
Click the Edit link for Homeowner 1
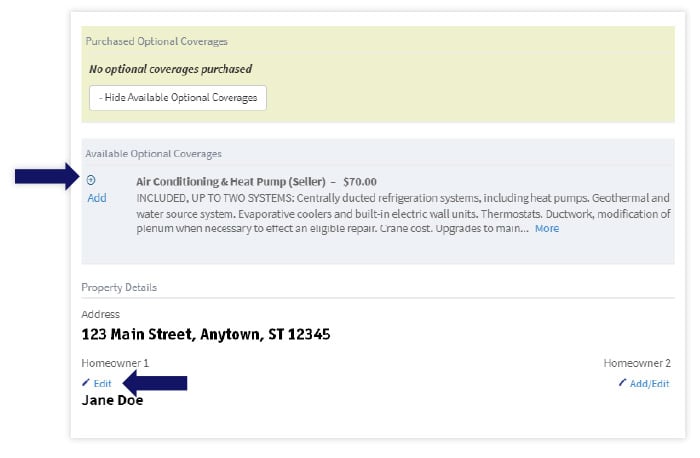pos(103,384)
